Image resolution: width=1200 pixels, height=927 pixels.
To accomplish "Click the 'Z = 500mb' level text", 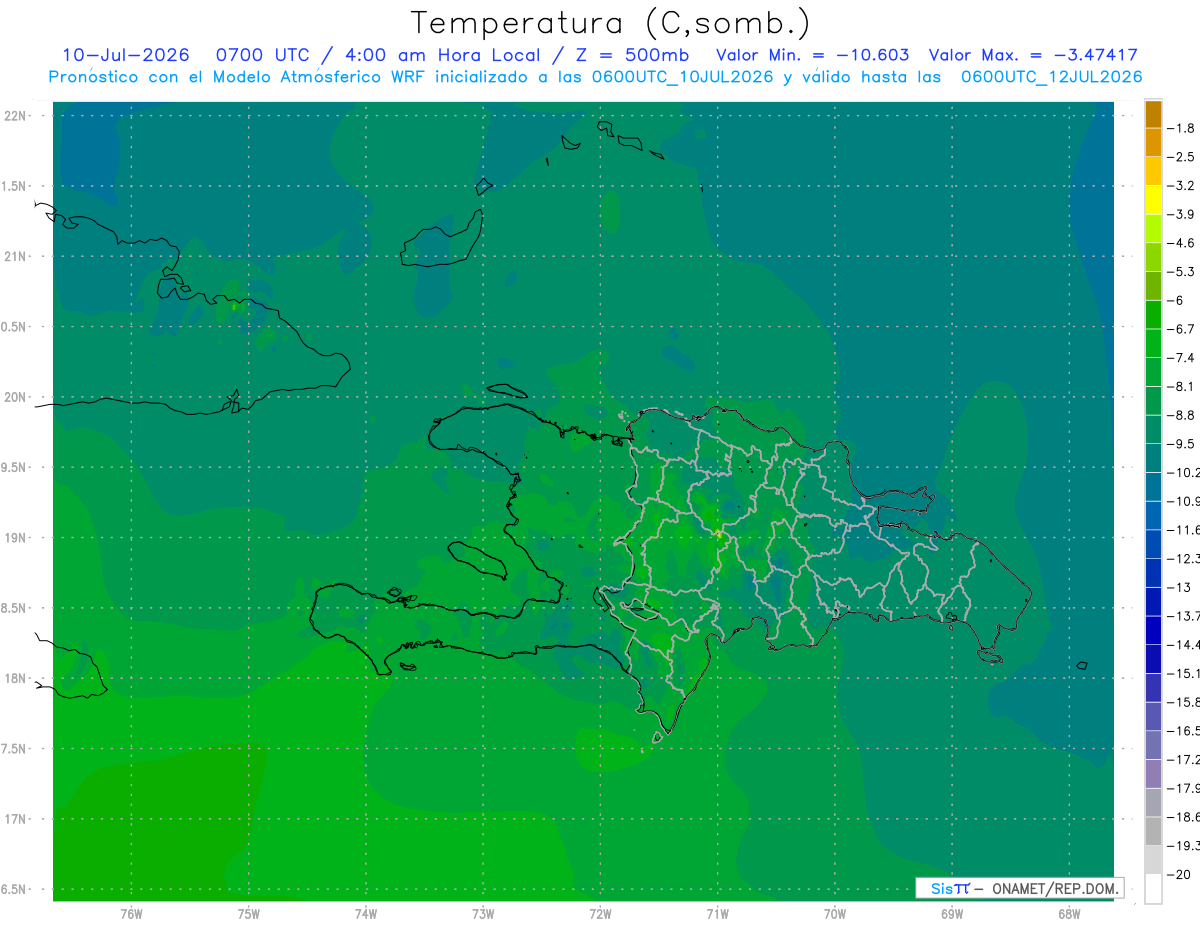I will (x=633, y=55).
